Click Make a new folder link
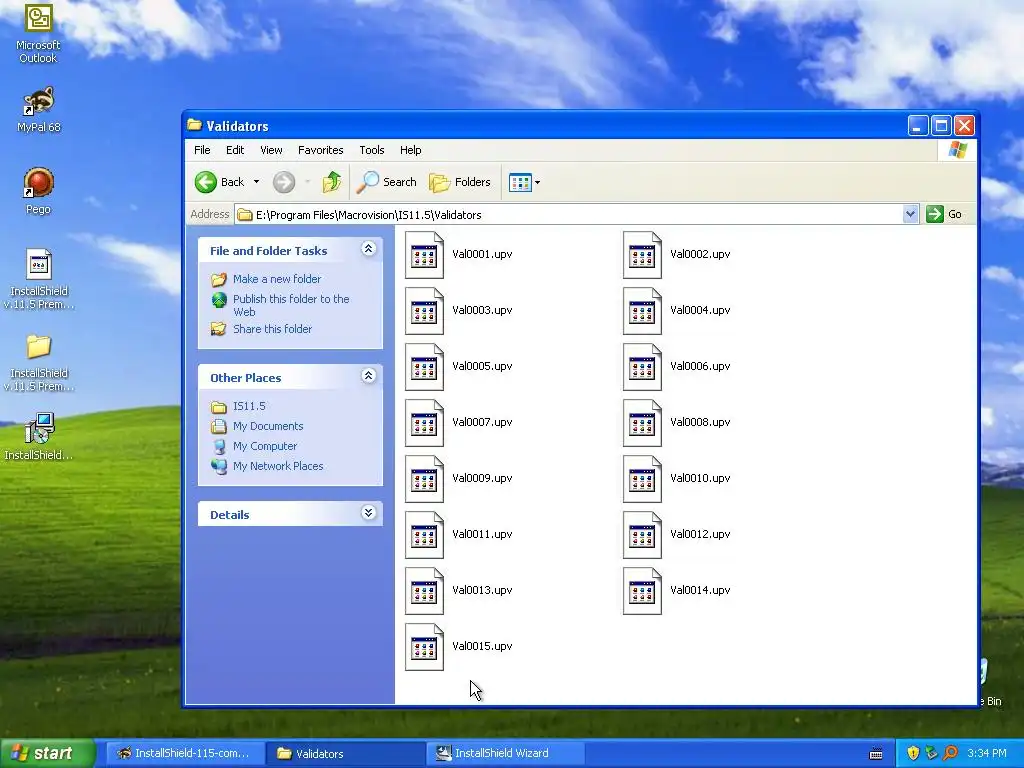 coord(277,279)
